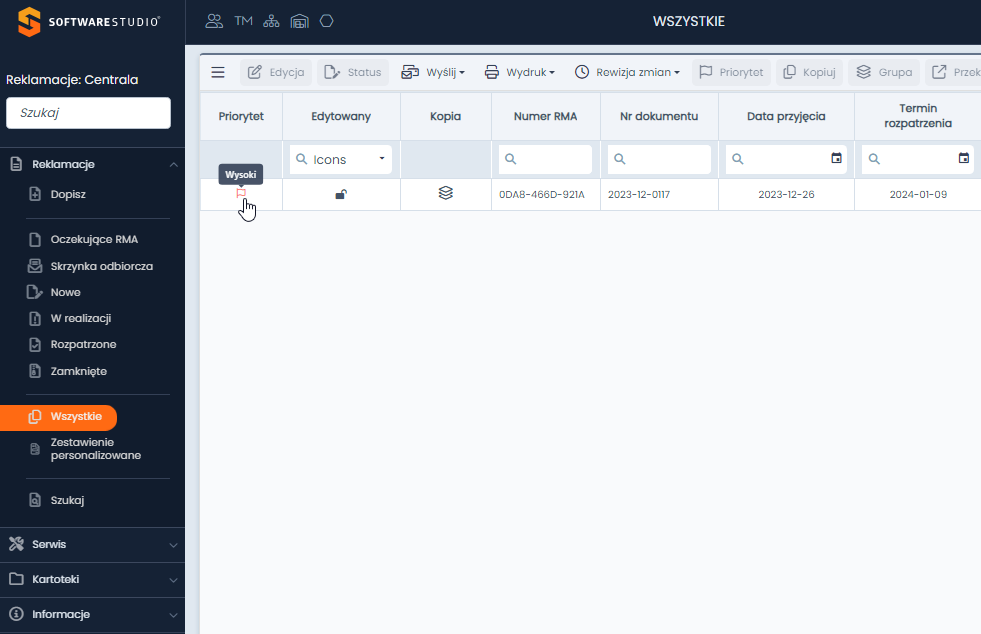Click the hexagon icon in top bar
Image resolution: width=981 pixels, height=634 pixels.
point(326,21)
